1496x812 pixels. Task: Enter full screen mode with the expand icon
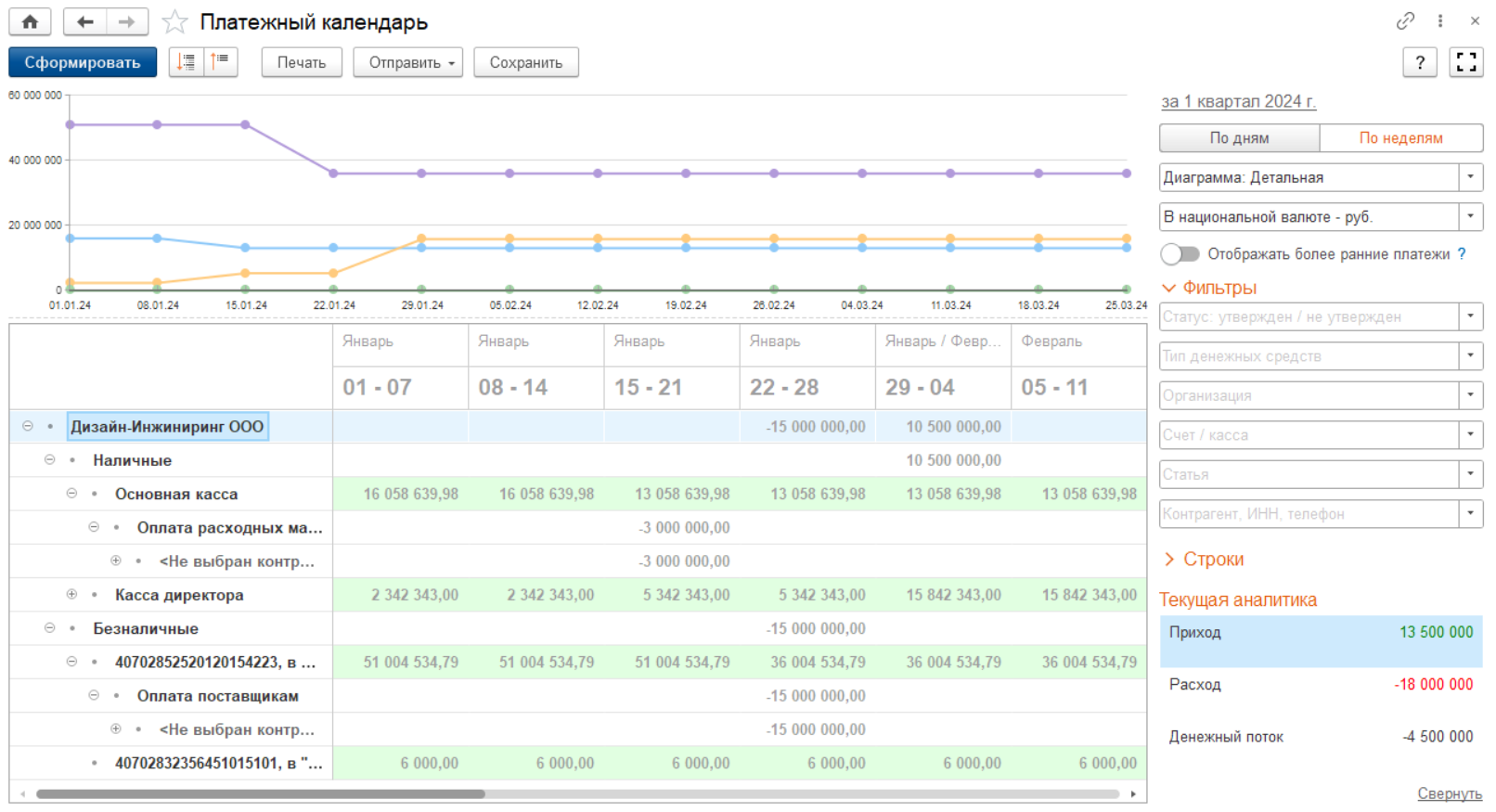1466,62
